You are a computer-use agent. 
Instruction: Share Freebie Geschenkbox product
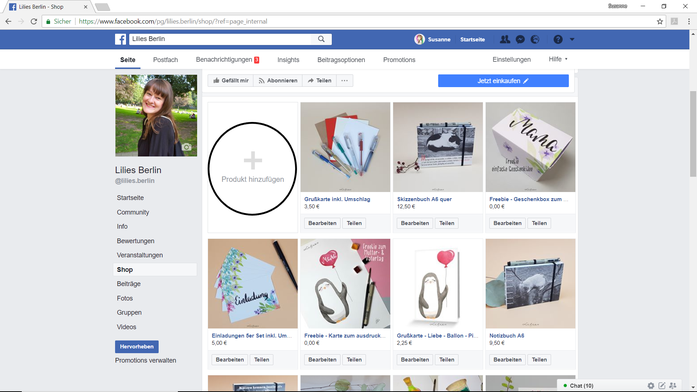[539, 223]
